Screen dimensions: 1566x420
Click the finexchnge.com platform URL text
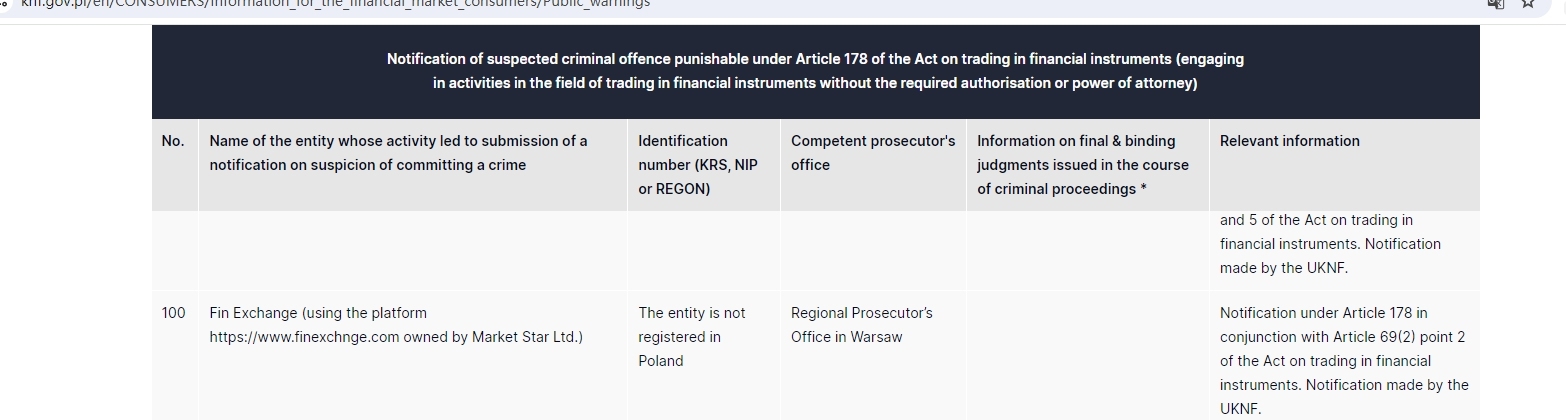[305, 337]
